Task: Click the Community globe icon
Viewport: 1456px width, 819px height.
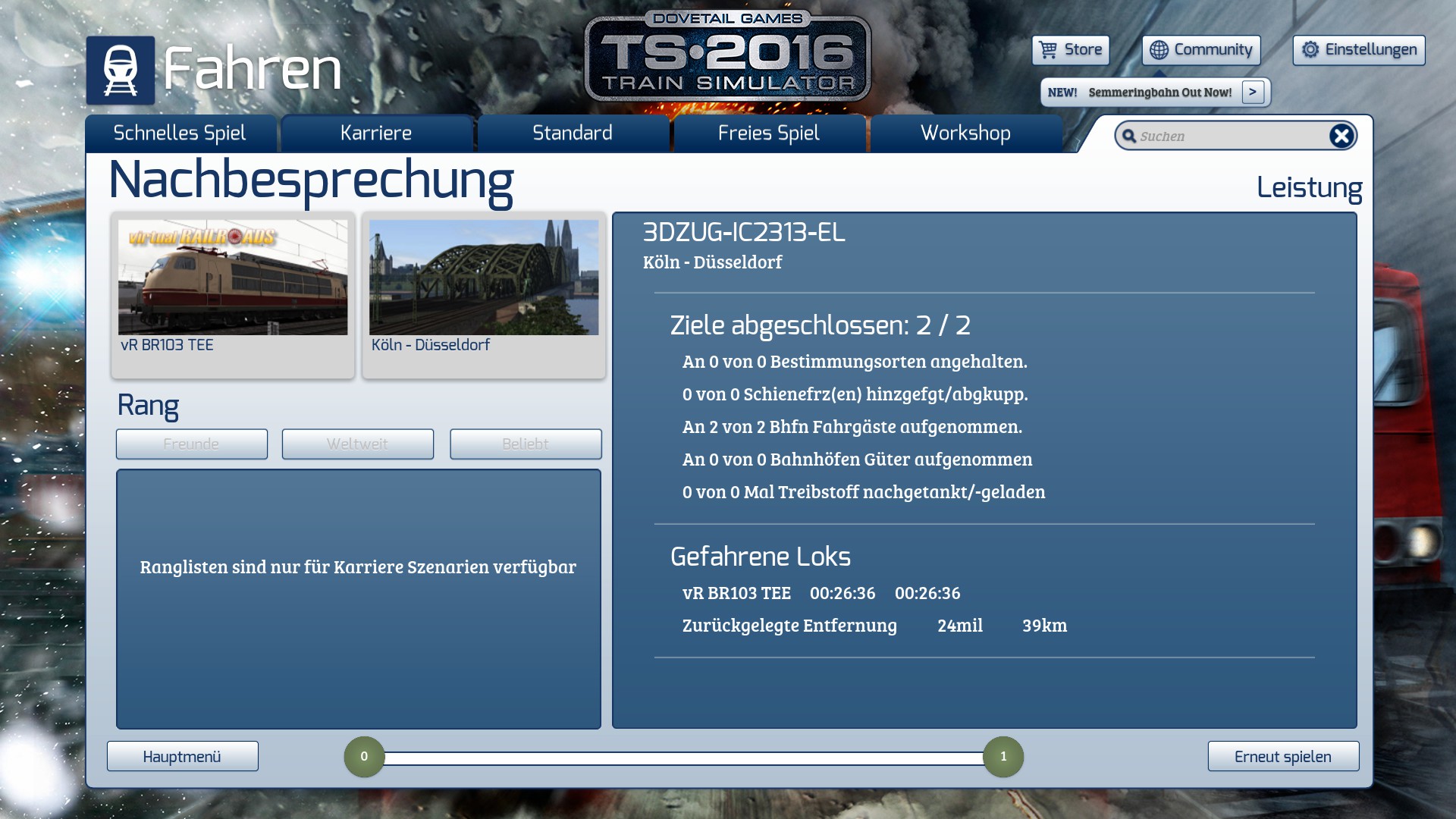Action: 1159,50
